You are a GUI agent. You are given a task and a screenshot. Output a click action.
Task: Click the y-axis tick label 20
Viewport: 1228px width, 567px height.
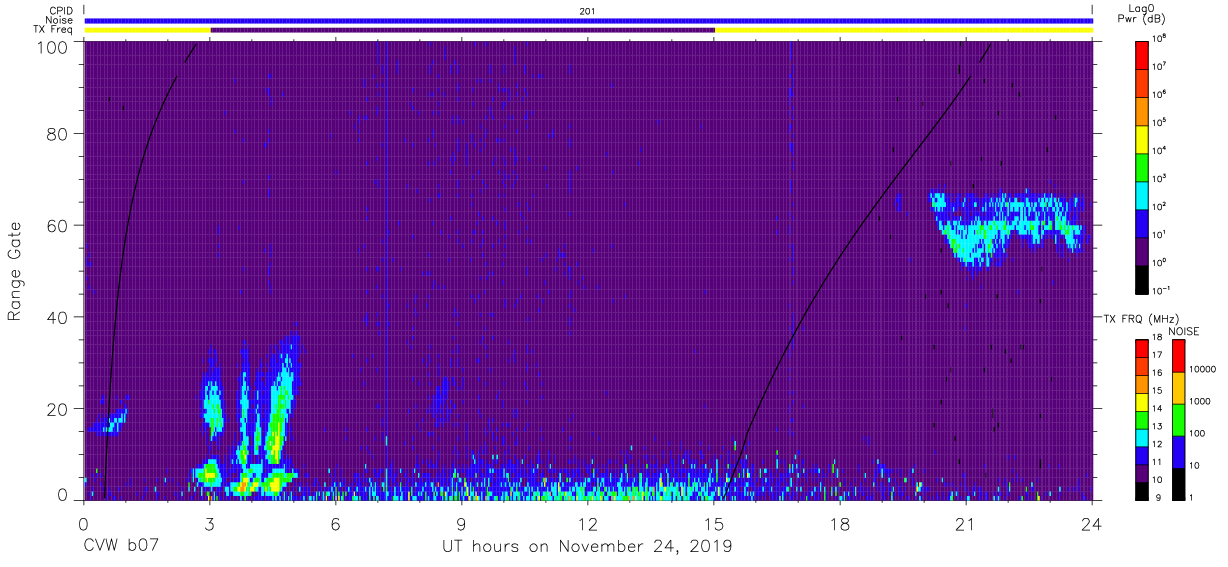click(x=57, y=409)
